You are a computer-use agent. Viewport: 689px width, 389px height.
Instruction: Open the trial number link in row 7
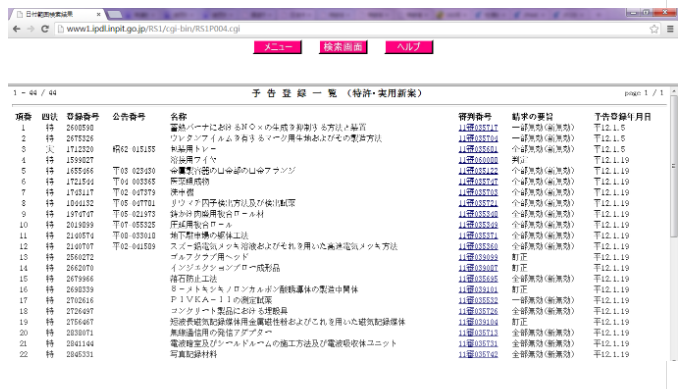[x=478, y=193]
